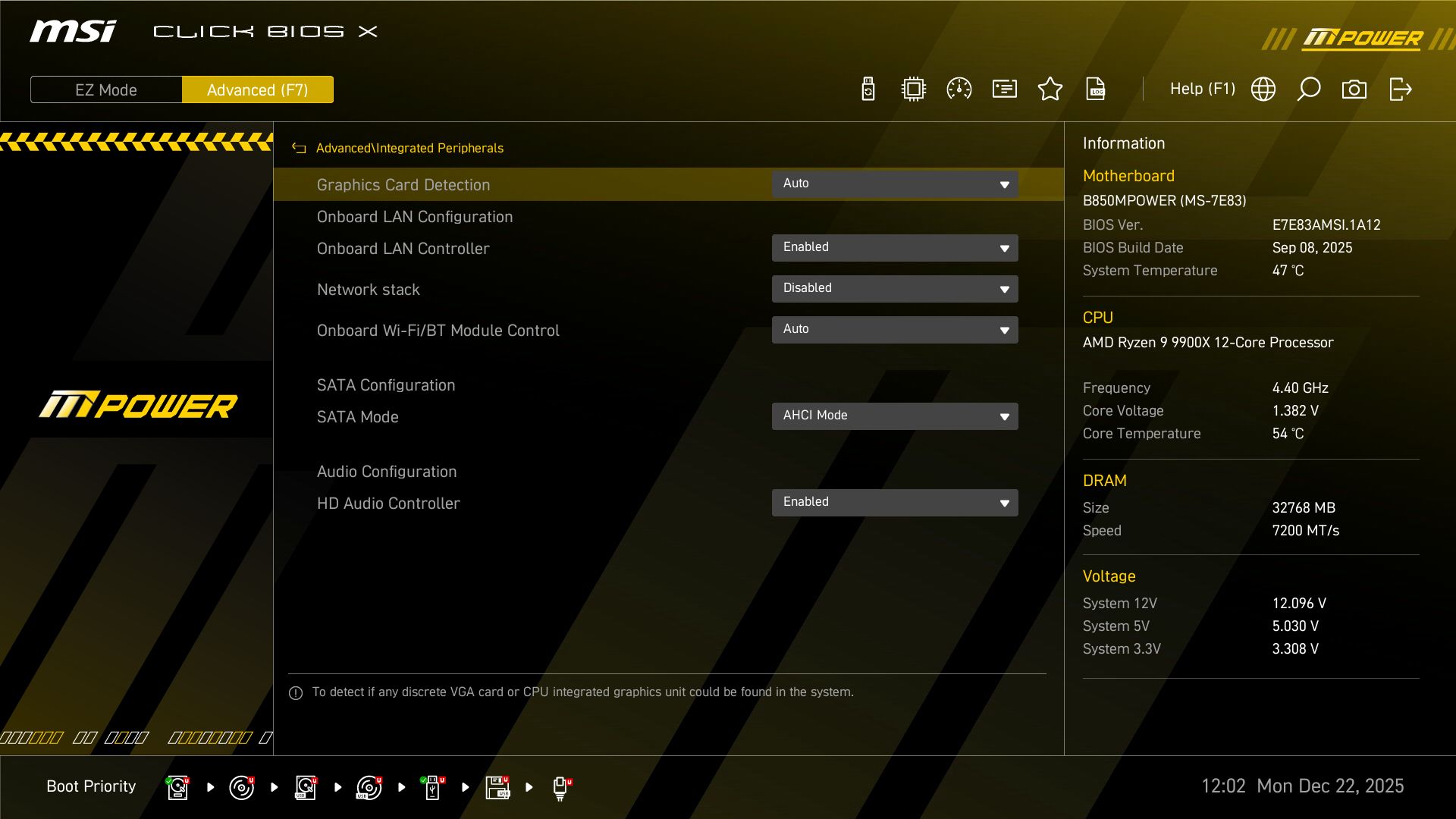Click the exit BIOS icon
The width and height of the screenshot is (1456, 819).
tap(1401, 89)
